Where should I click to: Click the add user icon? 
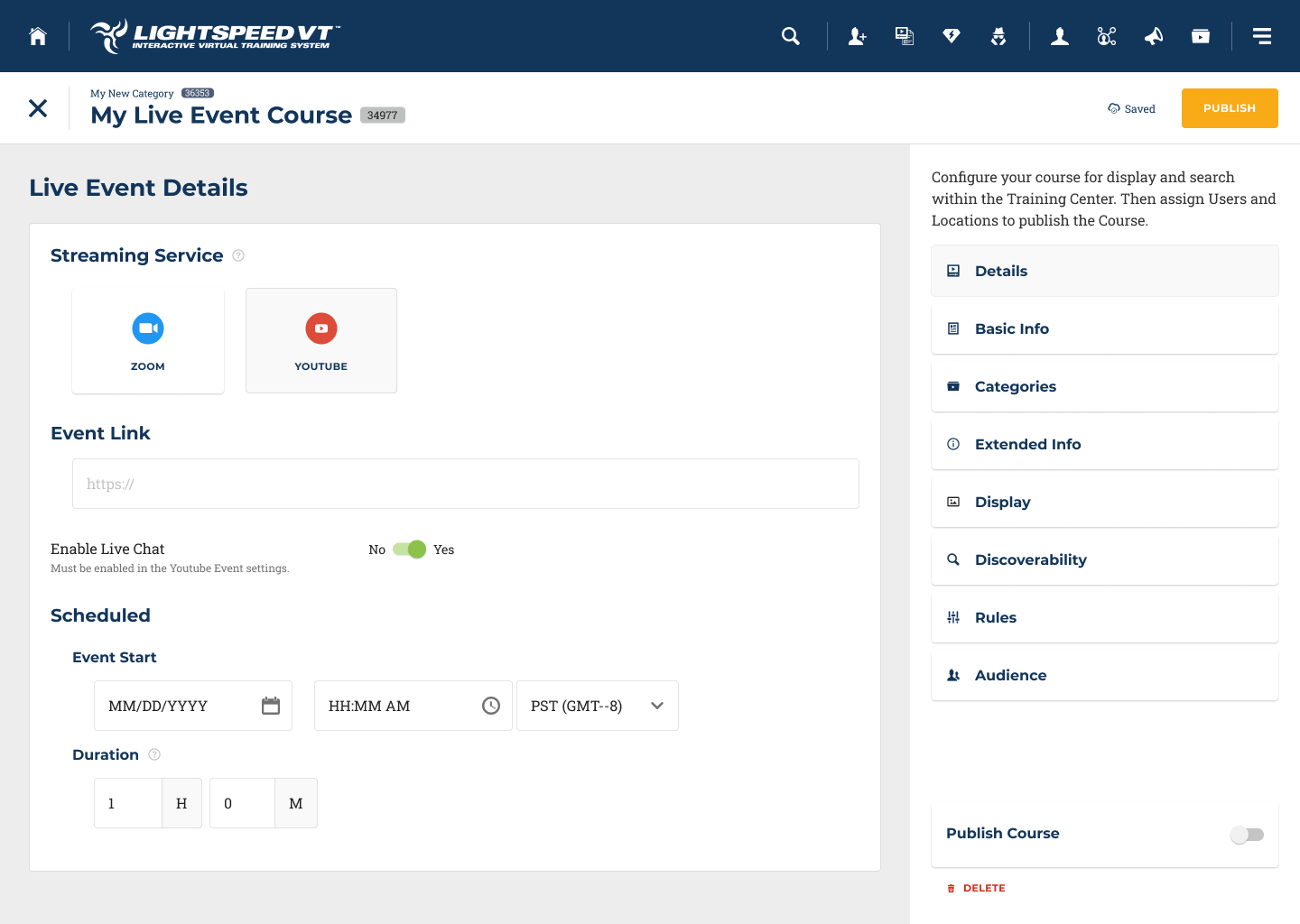pos(857,36)
